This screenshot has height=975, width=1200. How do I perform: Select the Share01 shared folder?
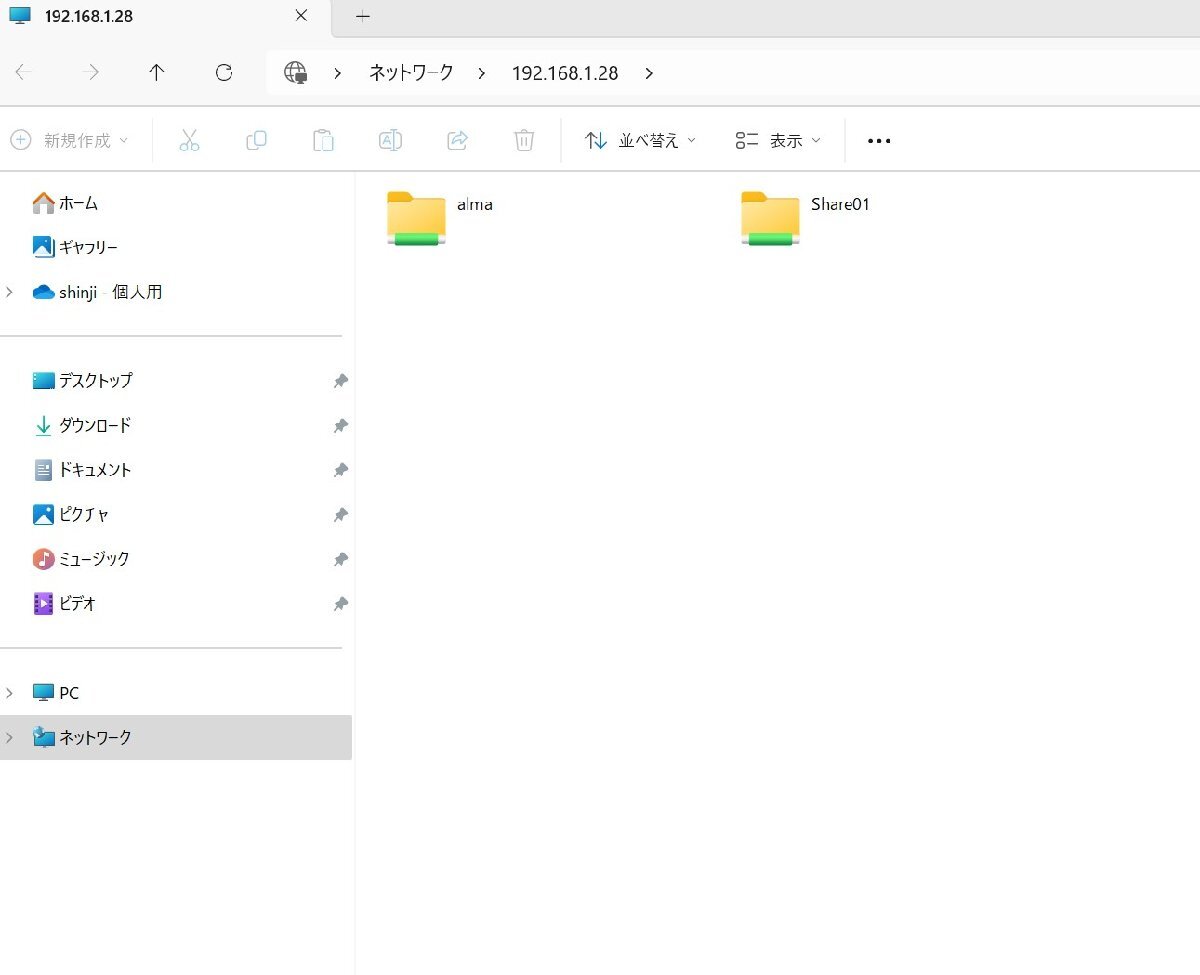pos(806,217)
